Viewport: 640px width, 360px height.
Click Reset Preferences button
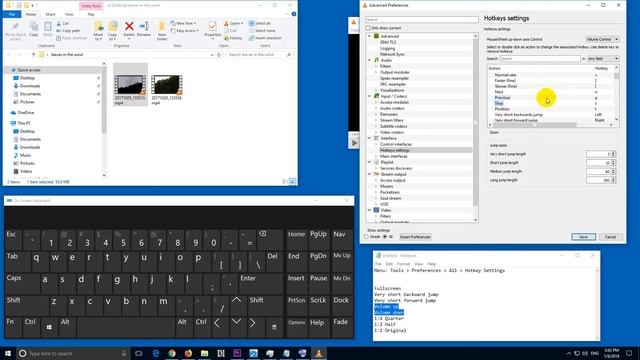click(x=415, y=237)
